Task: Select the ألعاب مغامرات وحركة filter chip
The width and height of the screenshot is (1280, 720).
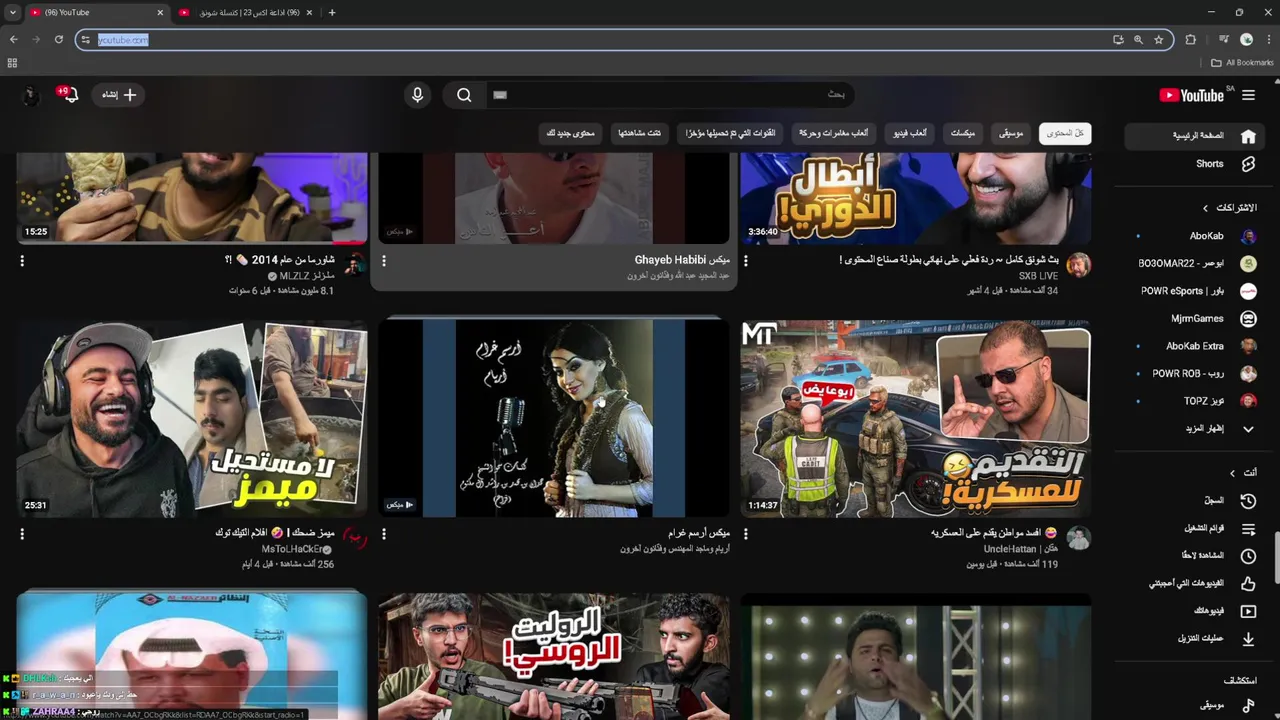Action: pos(835,133)
